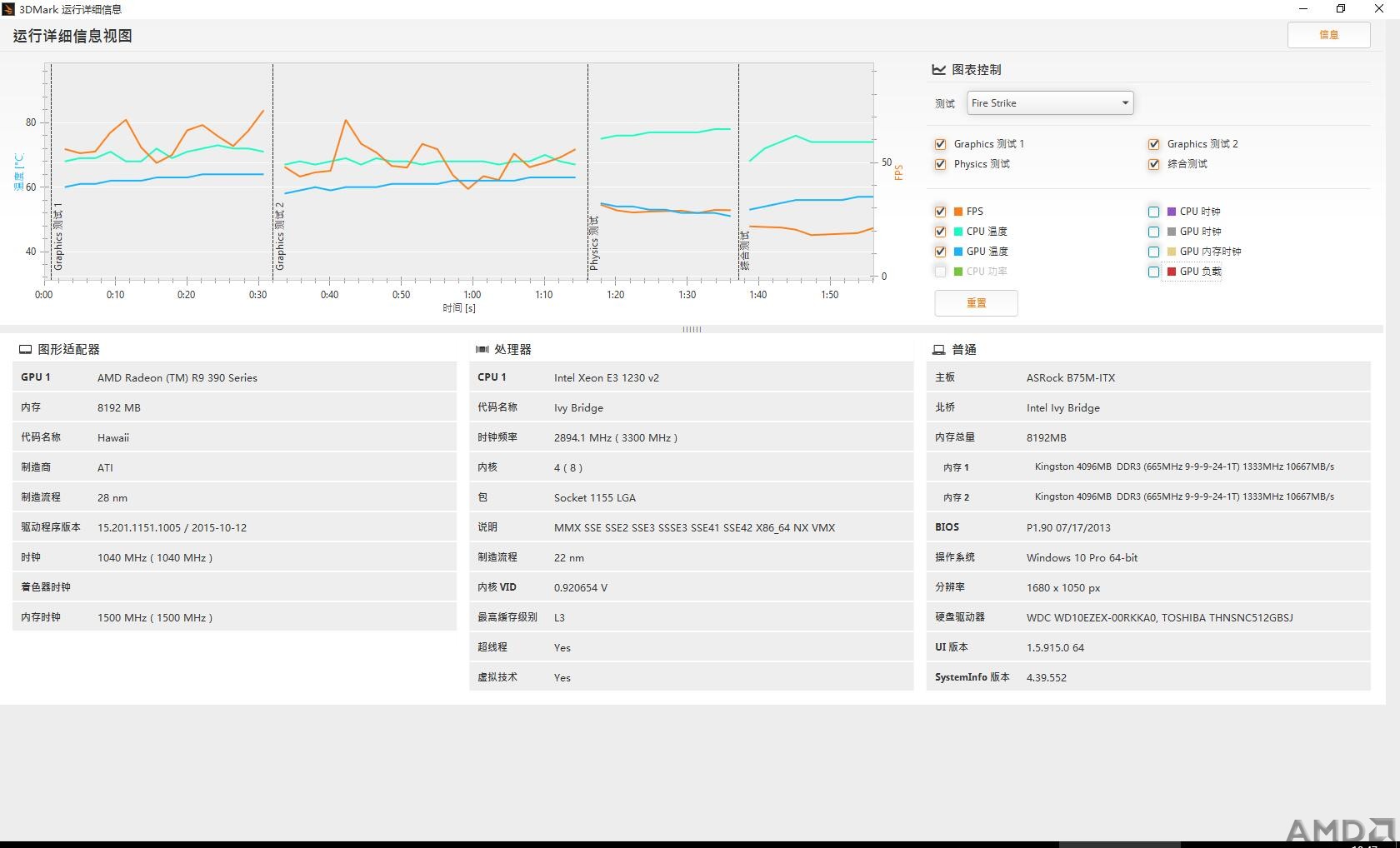Uncheck 综合测试 checkbox

click(x=1153, y=164)
